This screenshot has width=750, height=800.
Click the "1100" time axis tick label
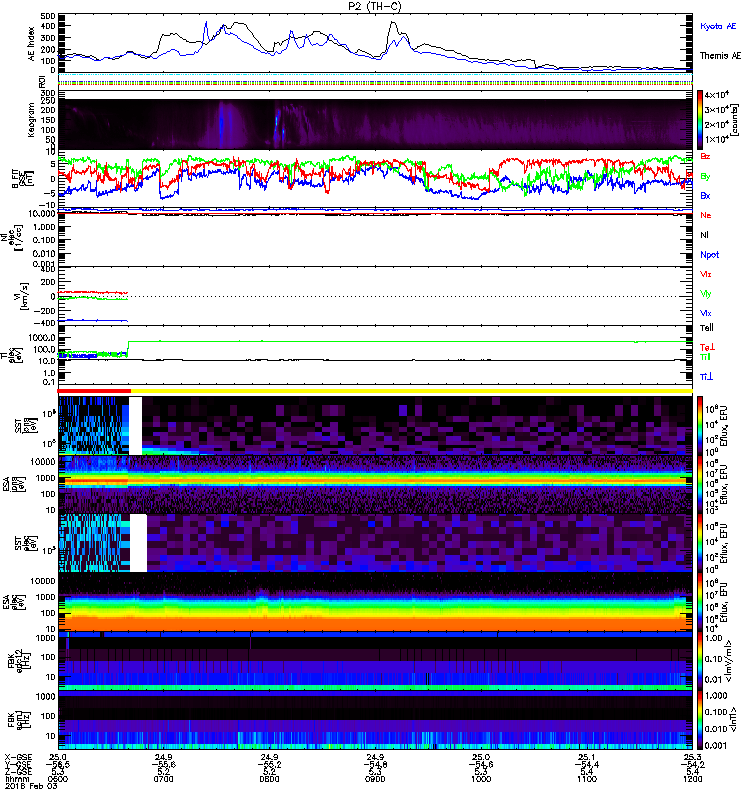coord(587,779)
